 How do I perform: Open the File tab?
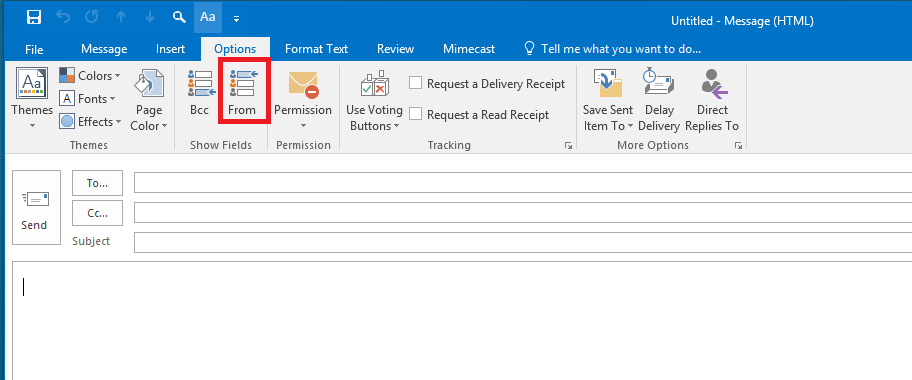pyautogui.click(x=34, y=49)
